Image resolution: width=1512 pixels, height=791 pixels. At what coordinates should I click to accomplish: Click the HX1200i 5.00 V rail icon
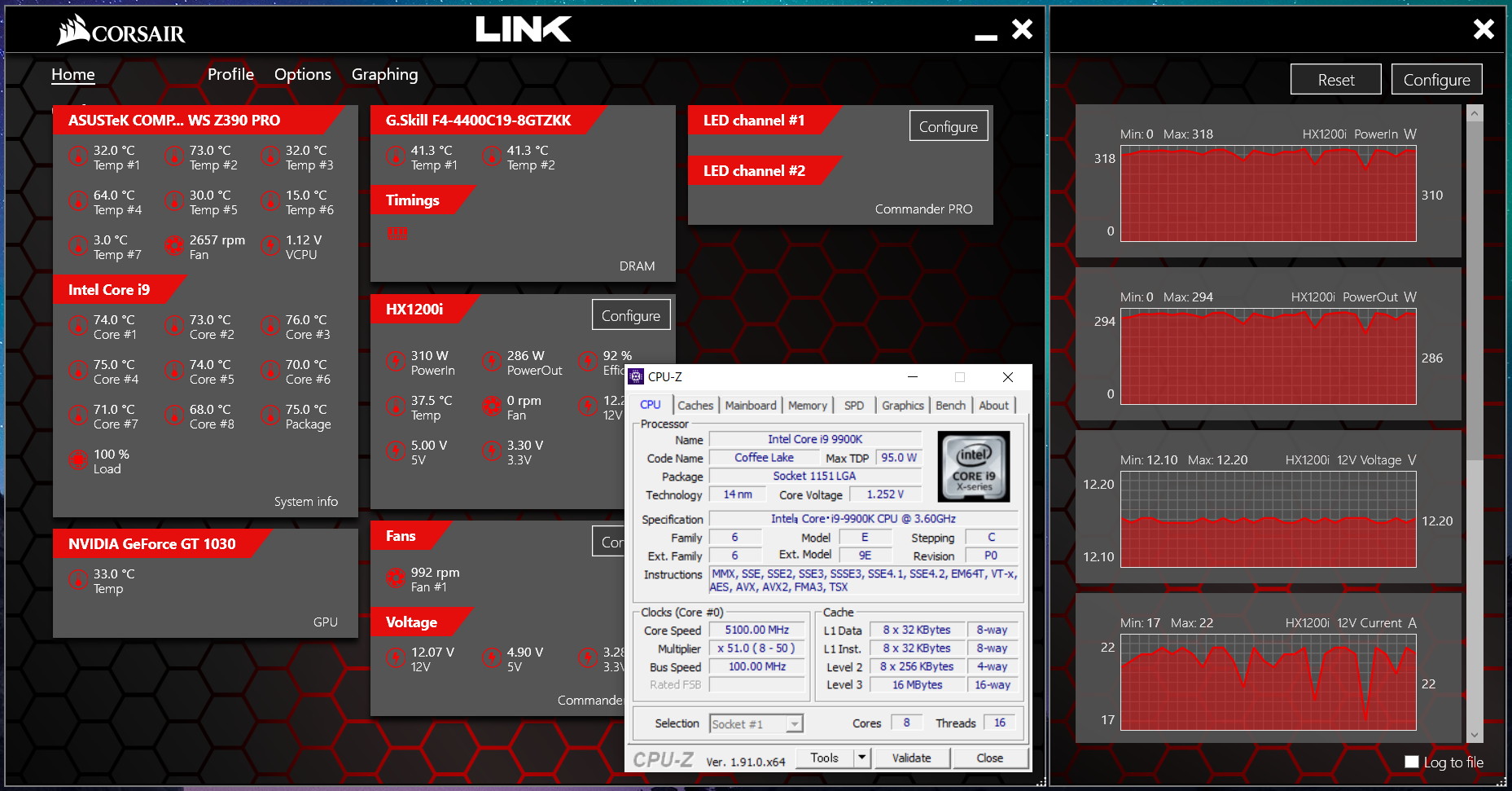pos(396,450)
